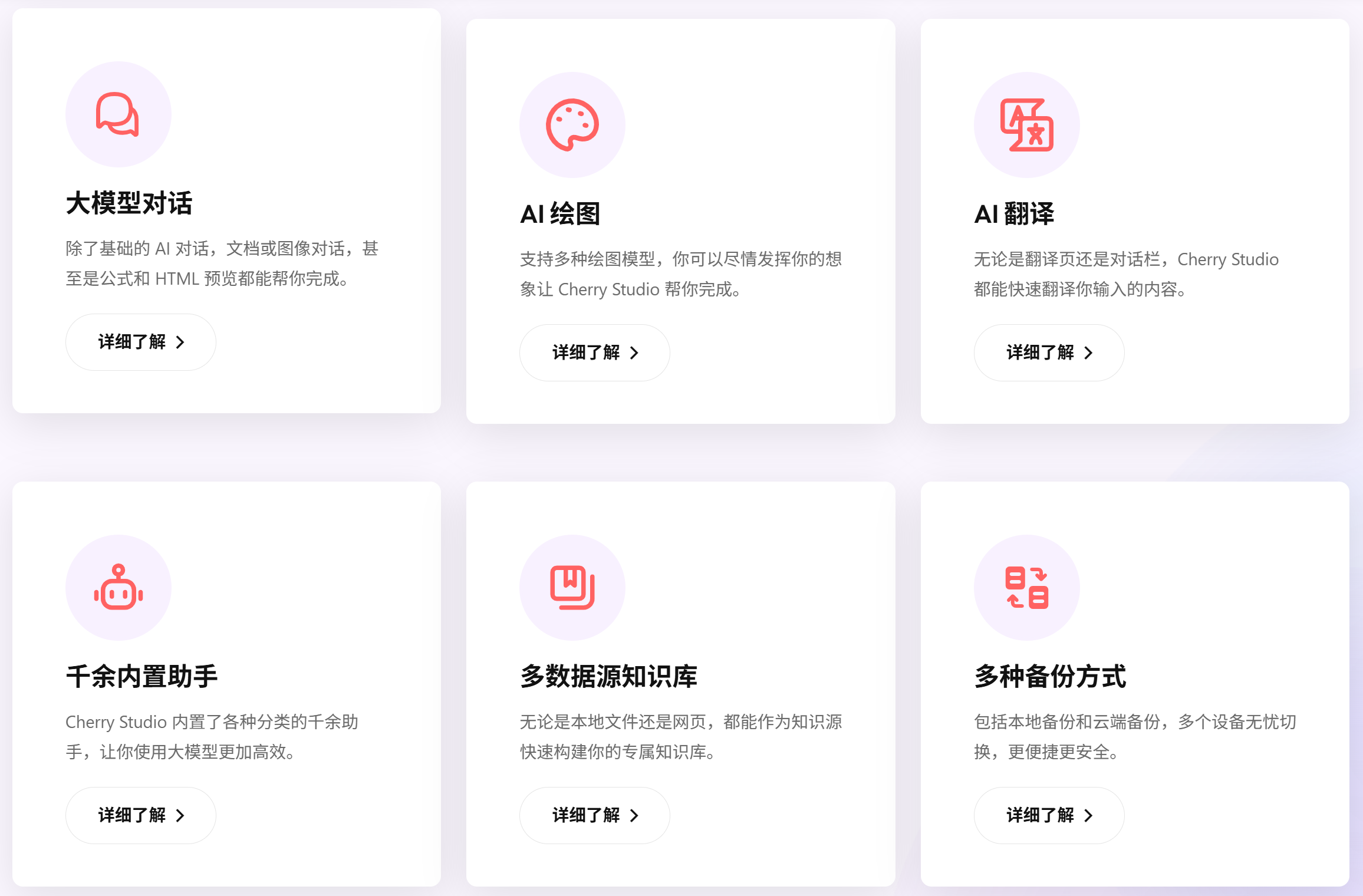This screenshot has height=896, width=1363.
Task: Click the 千余内置助手 card heading
Action: tap(142, 676)
